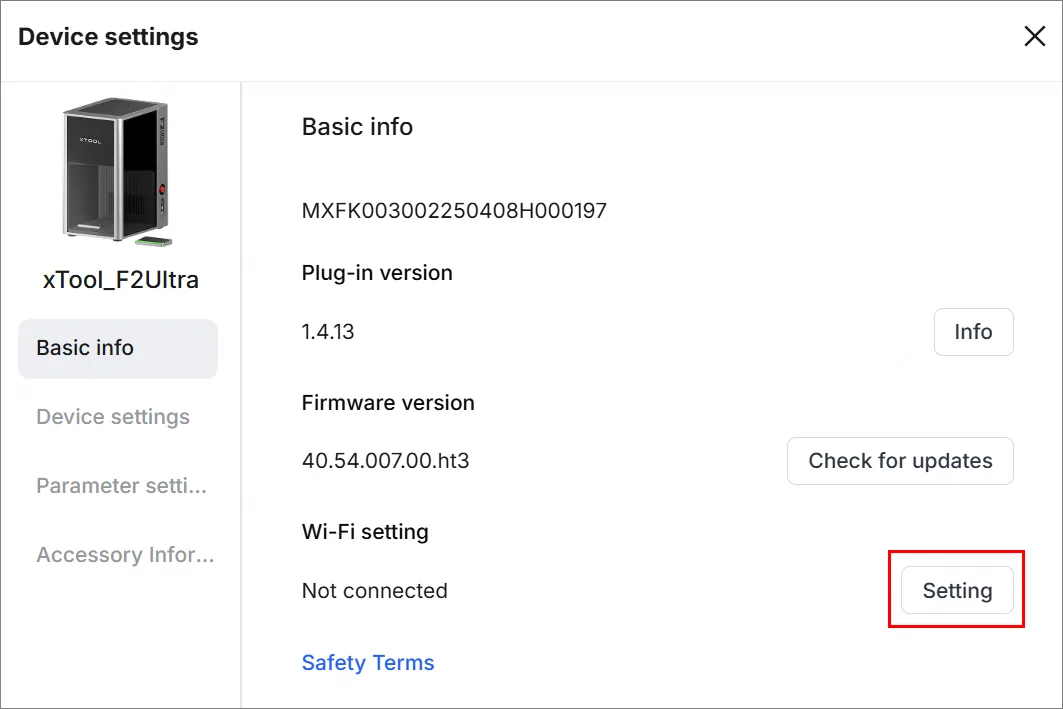Open the Basic info sidebar tab
This screenshot has height=709, width=1063.
click(118, 348)
